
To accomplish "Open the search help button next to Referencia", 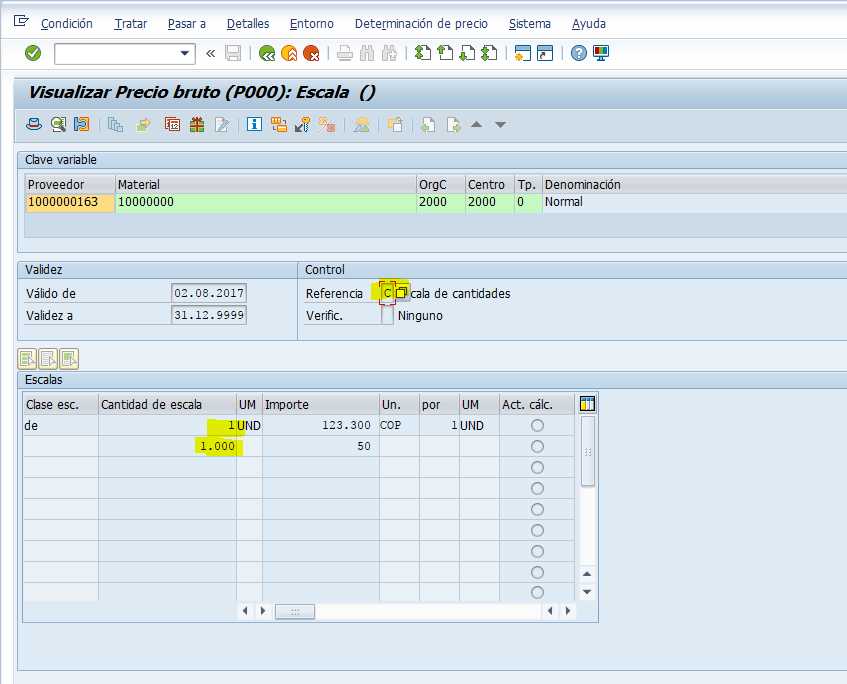I will pos(401,293).
